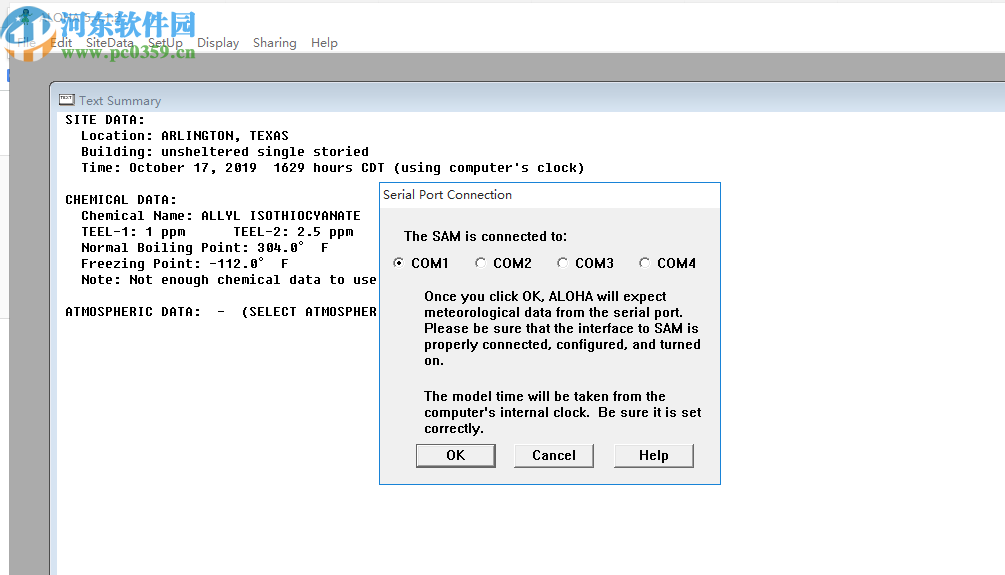This screenshot has height=575, width=1005.
Task: Click the 'ATMOSPHERIC DATA:' heading
Action: click(x=133, y=312)
